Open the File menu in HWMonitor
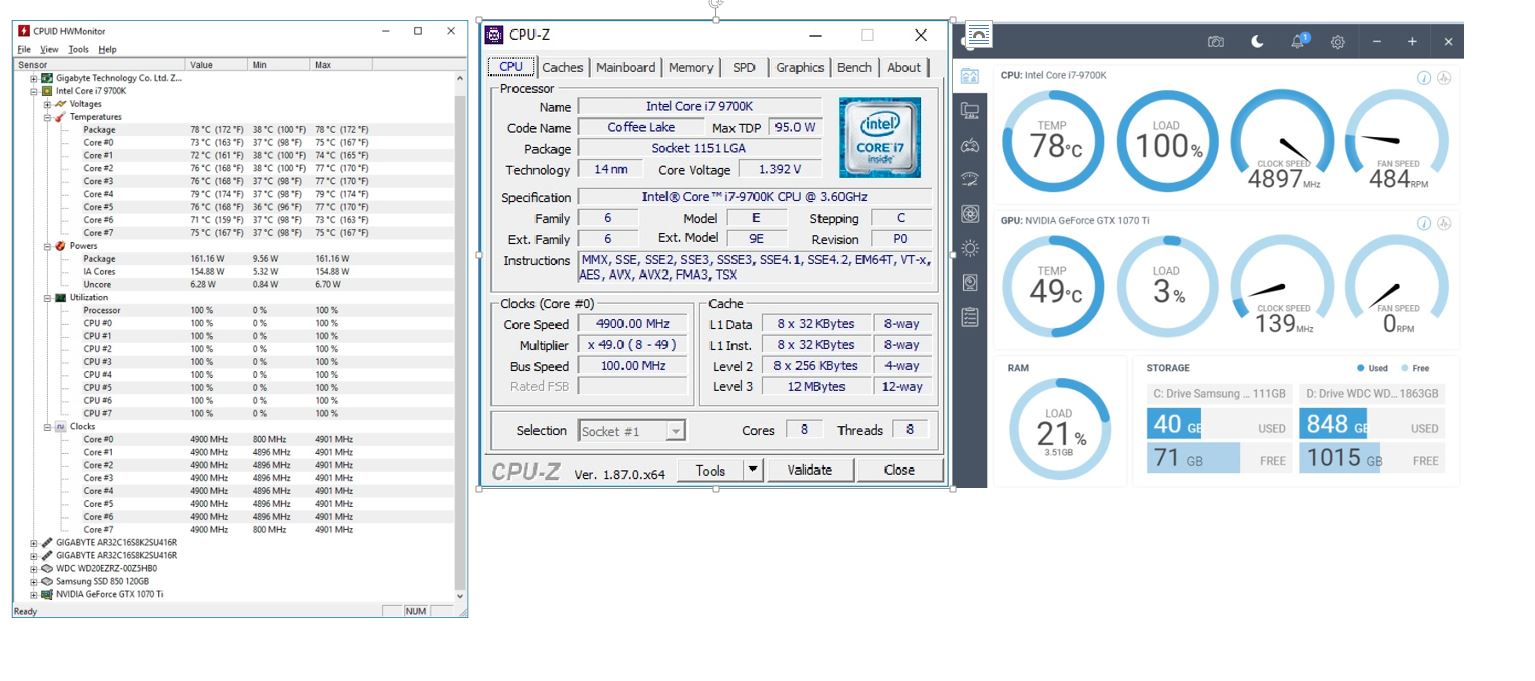The width and height of the screenshot is (1535, 681). click(x=24, y=49)
